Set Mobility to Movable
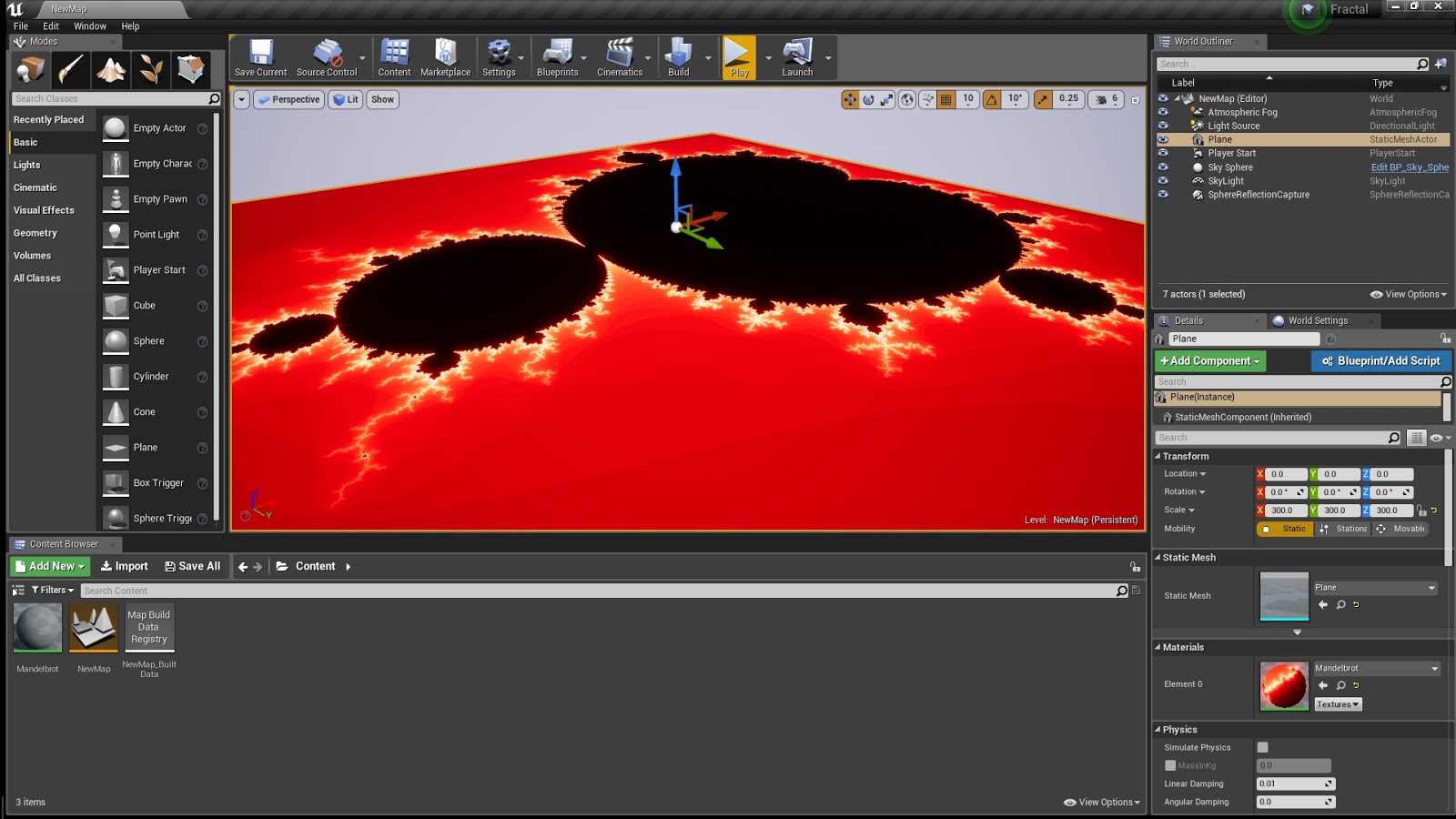This screenshot has width=1456, height=819. pyautogui.click(x=1400, y=529)
